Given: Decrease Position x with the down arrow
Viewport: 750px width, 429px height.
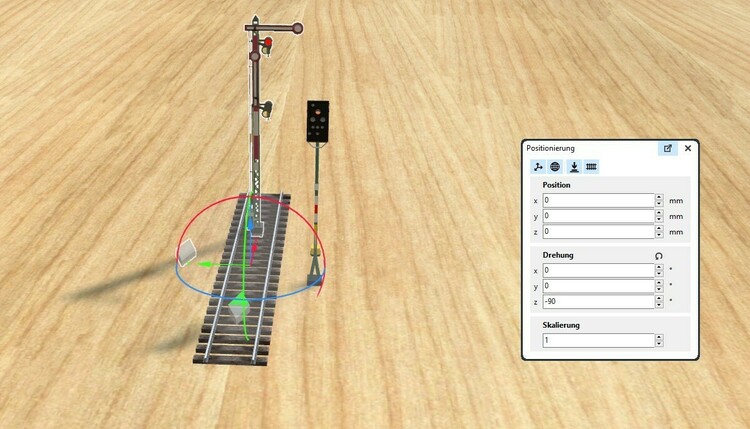Looking at the screenshot, I should tap(659, 204).
